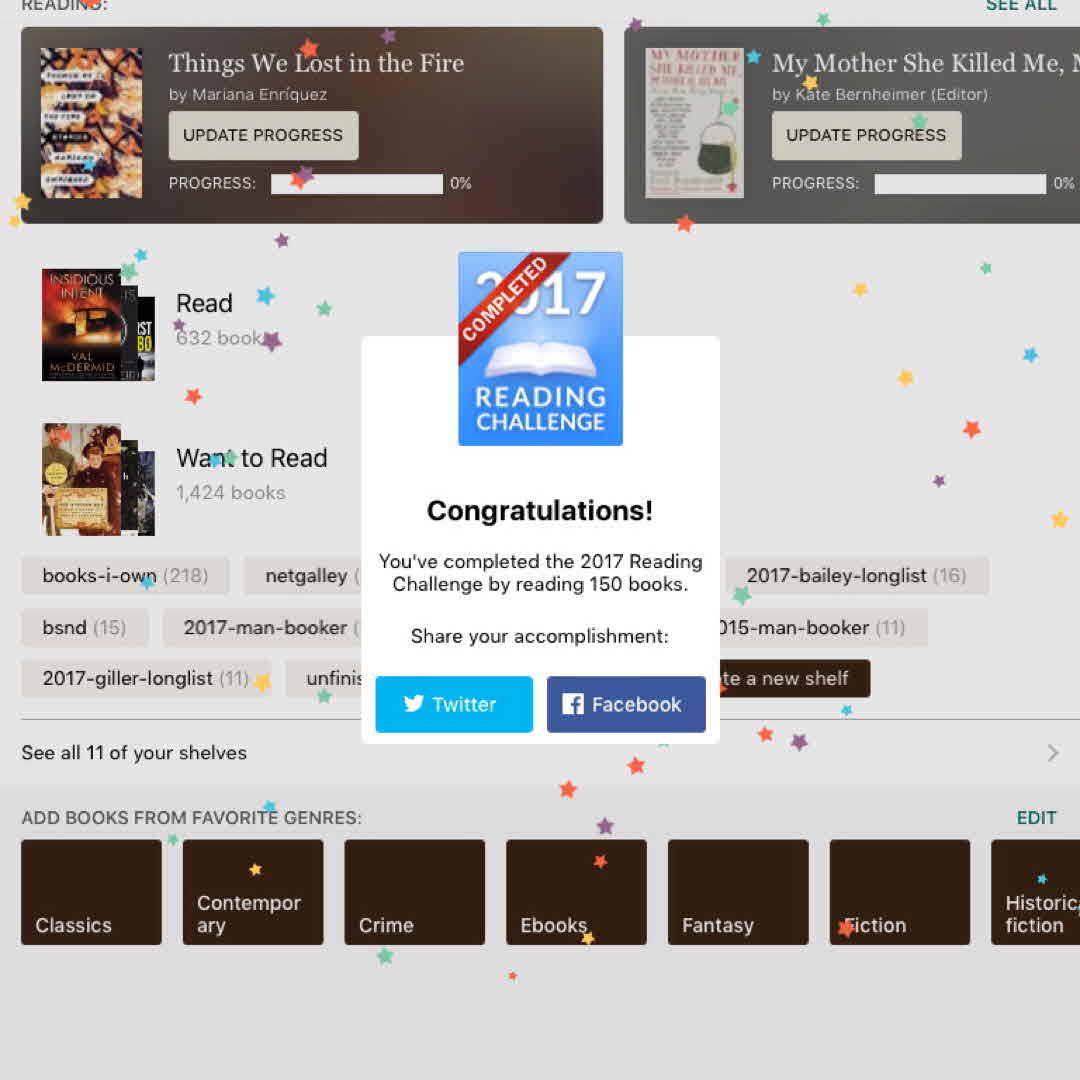Expand See all 11 of your shelves chevron
The width and height of the screenshot is (1080, 1080).
coord(1052,753)
